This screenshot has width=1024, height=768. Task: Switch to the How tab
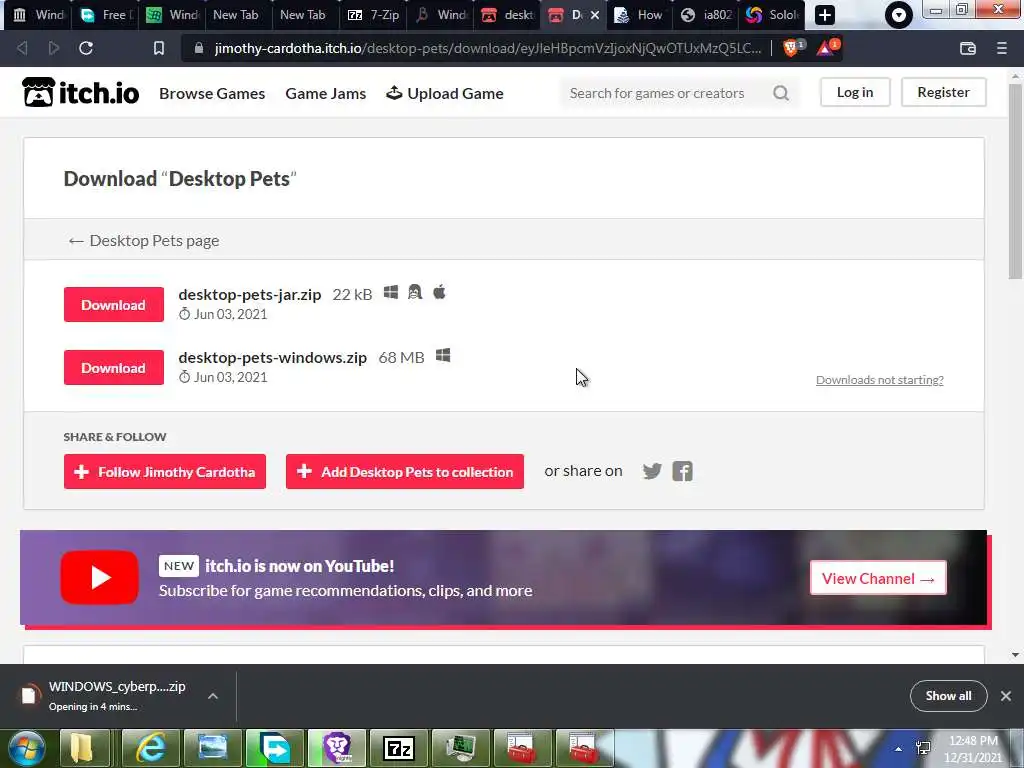tap(641, 15)
